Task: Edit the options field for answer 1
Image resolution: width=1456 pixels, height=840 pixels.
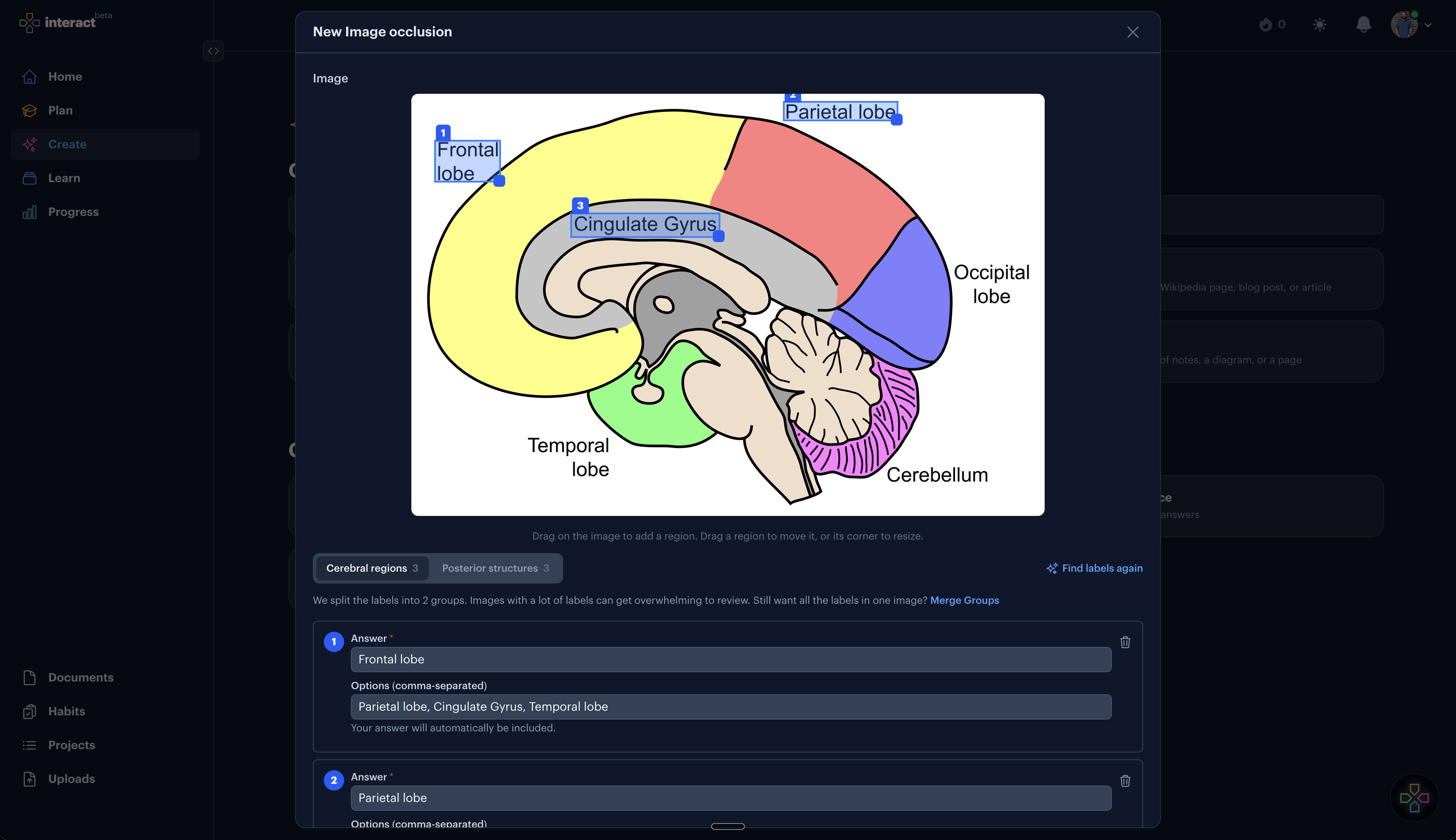Action: click(x=731, y=707)
